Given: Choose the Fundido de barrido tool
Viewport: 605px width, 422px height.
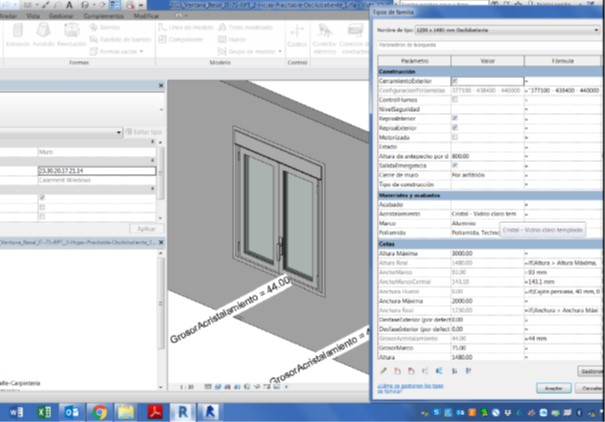Looking at the screenshot, I should [x=120, y=39].
